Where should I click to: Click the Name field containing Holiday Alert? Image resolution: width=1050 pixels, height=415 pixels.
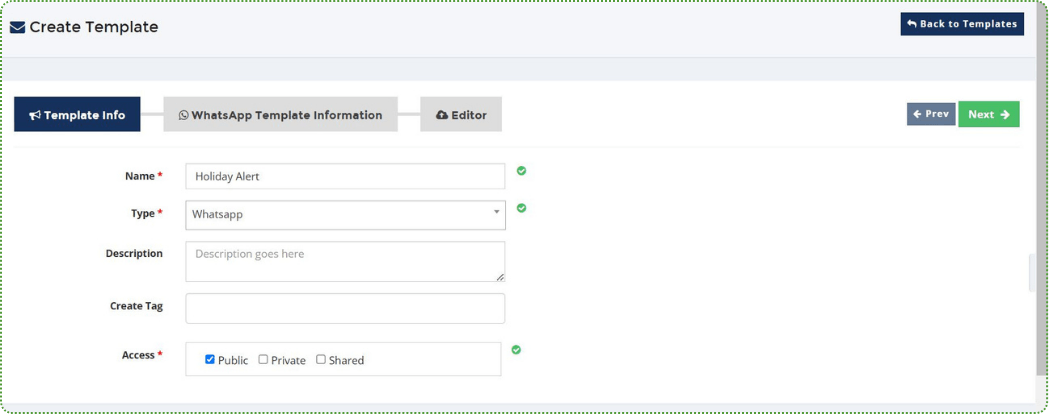coord(345,177)
